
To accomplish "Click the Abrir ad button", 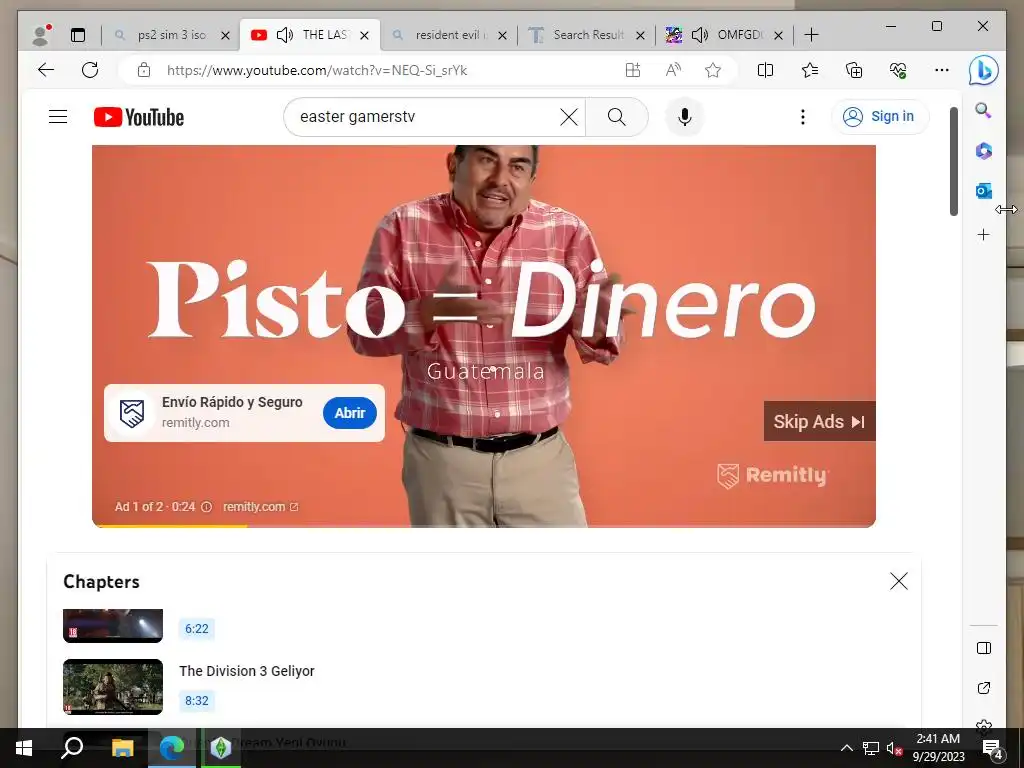I will pos(350,413).
